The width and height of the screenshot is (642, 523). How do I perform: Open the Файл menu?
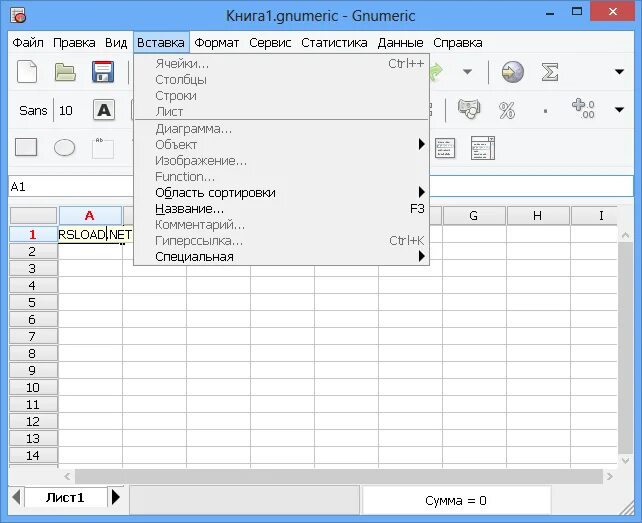point(28,43)
